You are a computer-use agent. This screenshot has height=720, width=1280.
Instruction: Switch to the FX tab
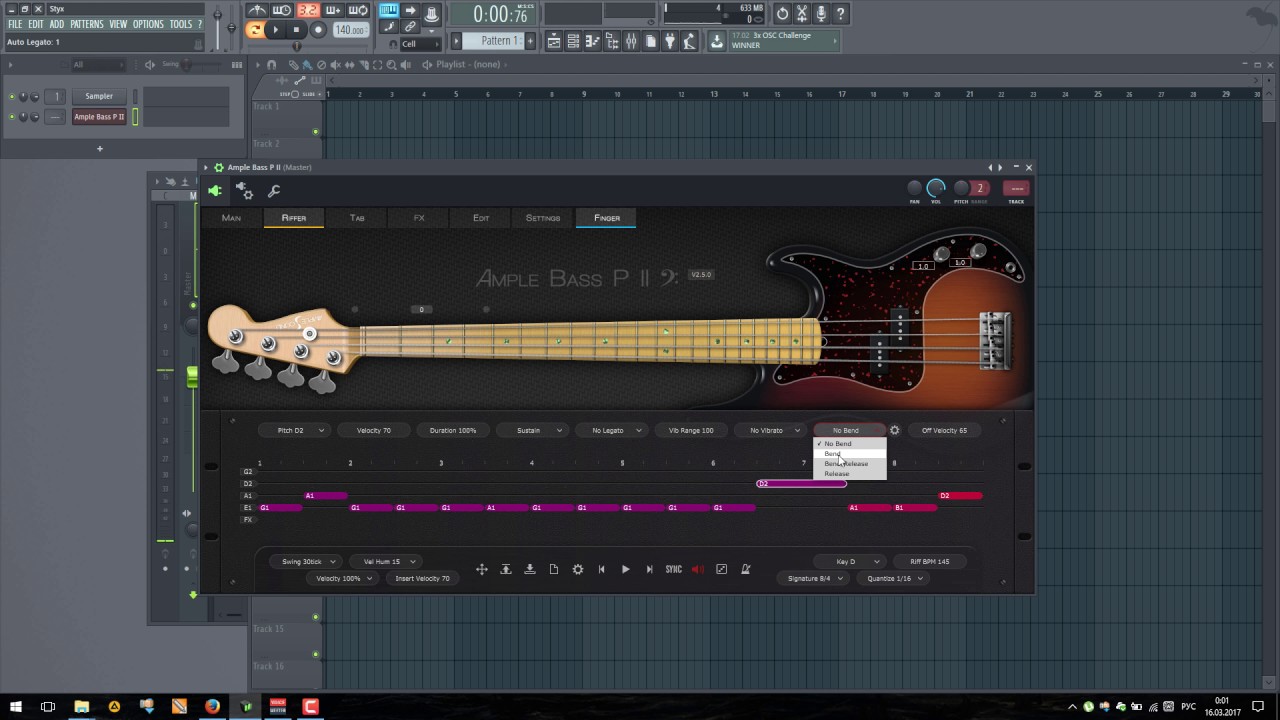pyautogui.click(x=419, y=218)
